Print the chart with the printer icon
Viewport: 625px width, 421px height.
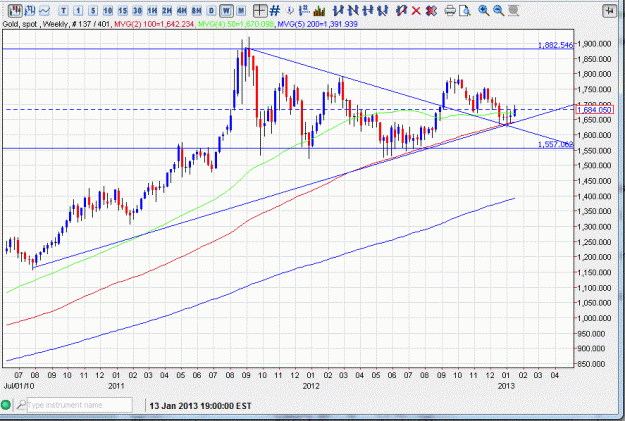click(x=450, y=11)
